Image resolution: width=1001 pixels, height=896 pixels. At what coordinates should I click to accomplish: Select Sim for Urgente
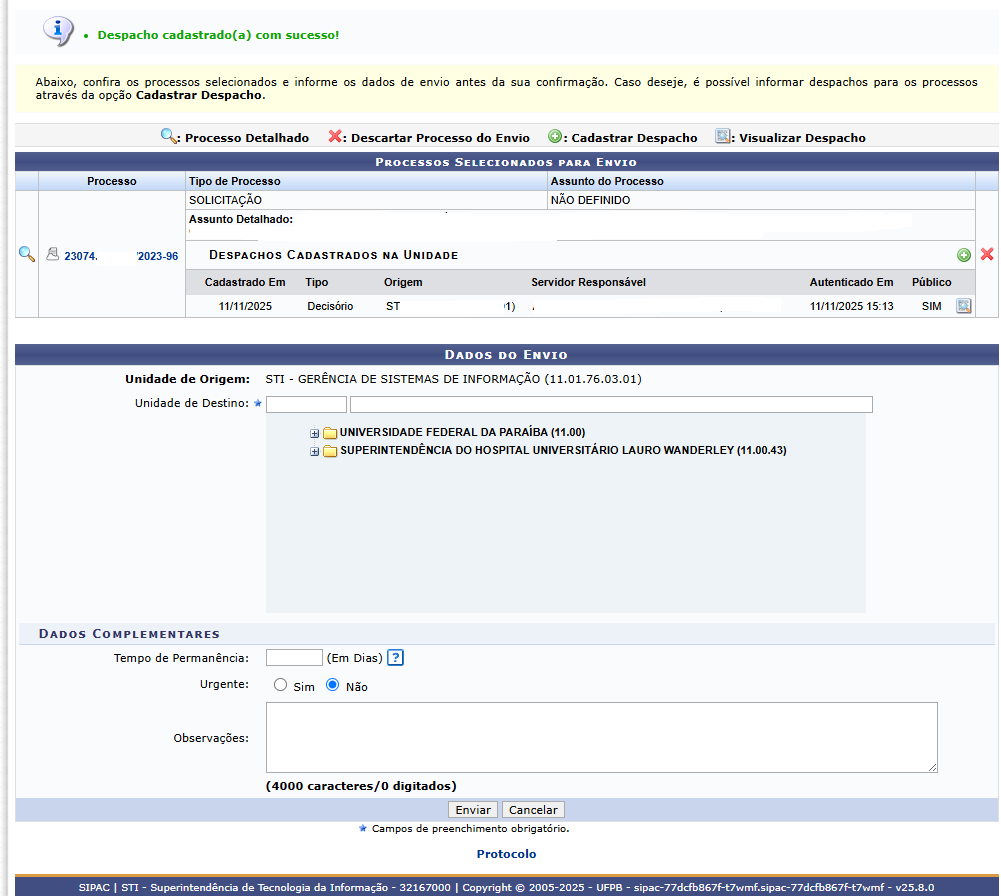coord(281,686)
